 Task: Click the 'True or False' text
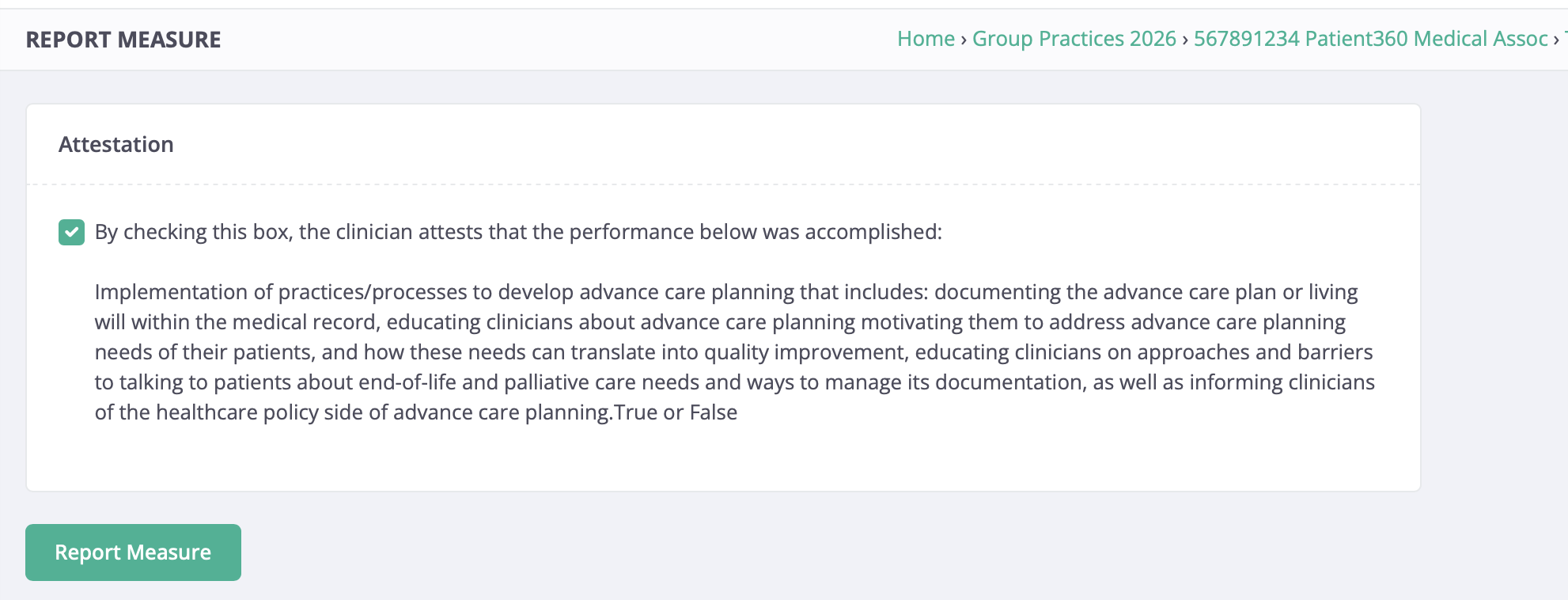(676, 412)
